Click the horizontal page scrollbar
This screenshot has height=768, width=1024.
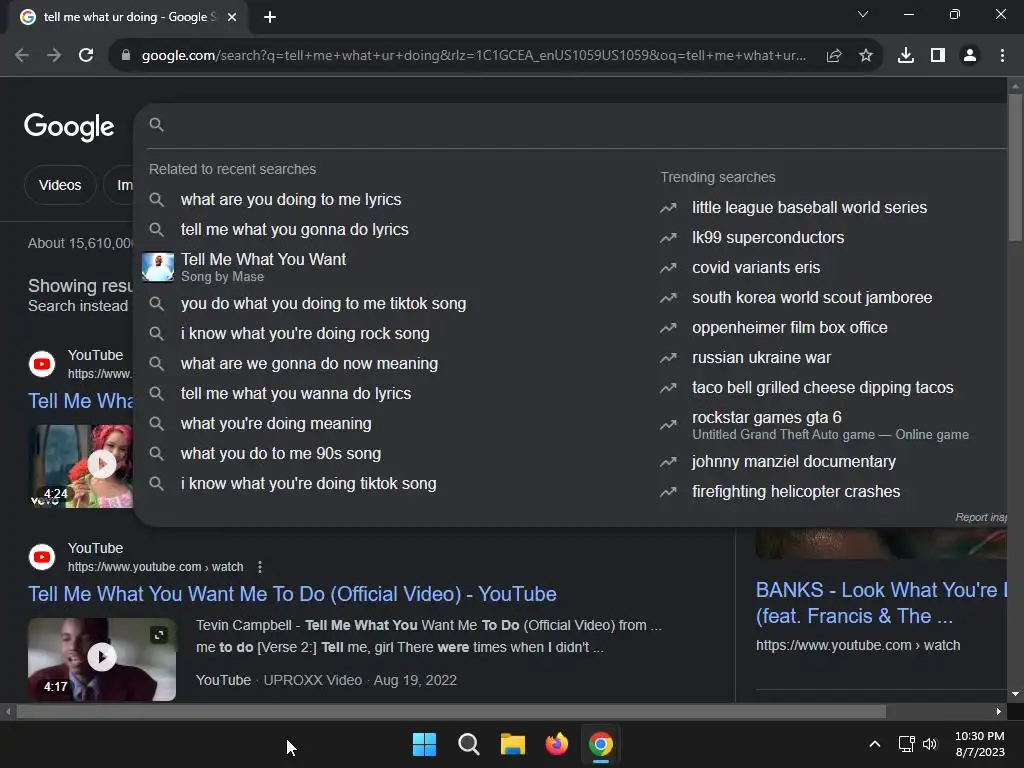tap(451, 711)
